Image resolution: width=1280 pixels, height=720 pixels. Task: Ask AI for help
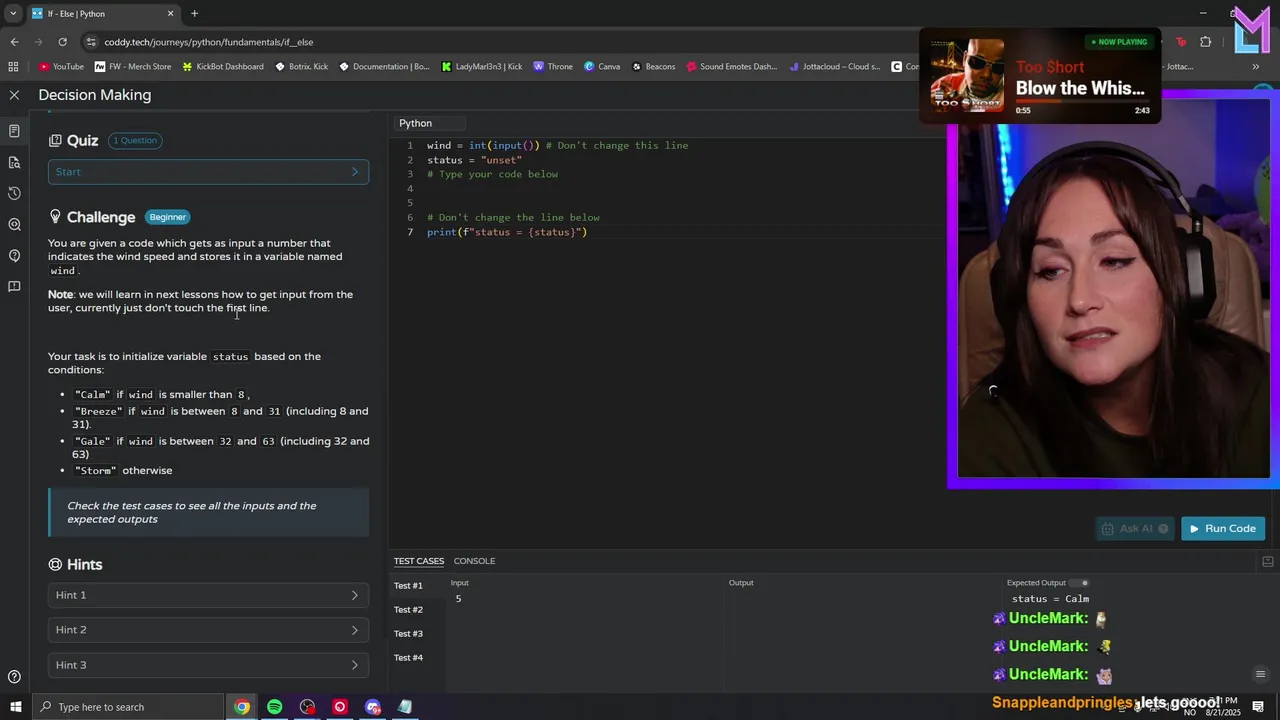tap(1135, 529)
